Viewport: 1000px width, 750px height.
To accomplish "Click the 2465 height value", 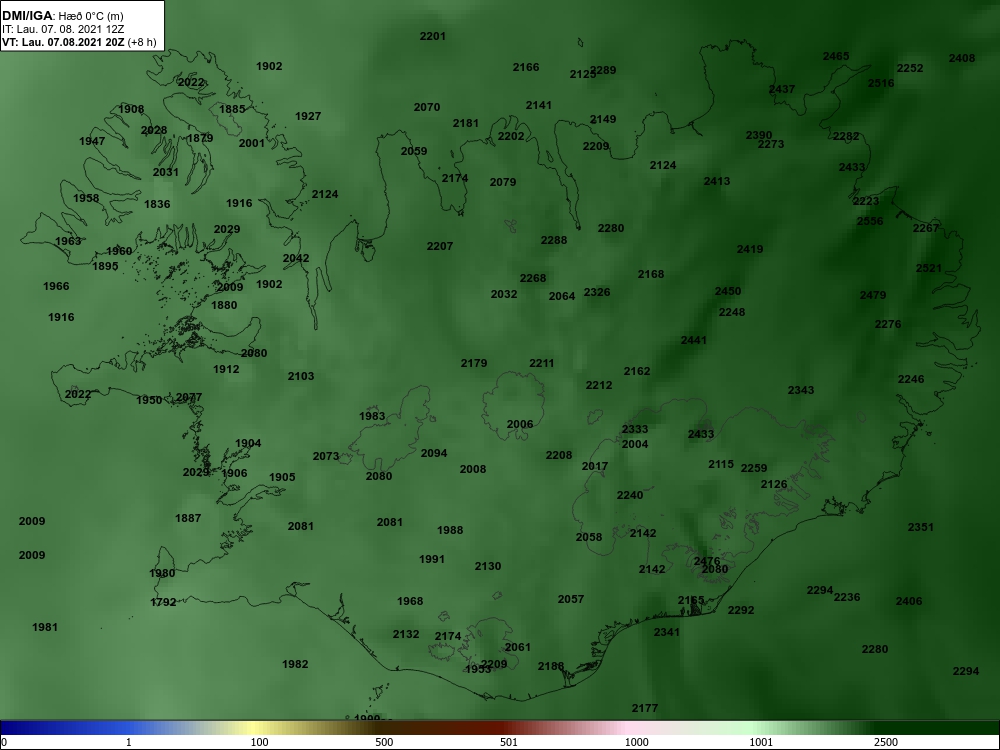I will click(x=835, y=56).
